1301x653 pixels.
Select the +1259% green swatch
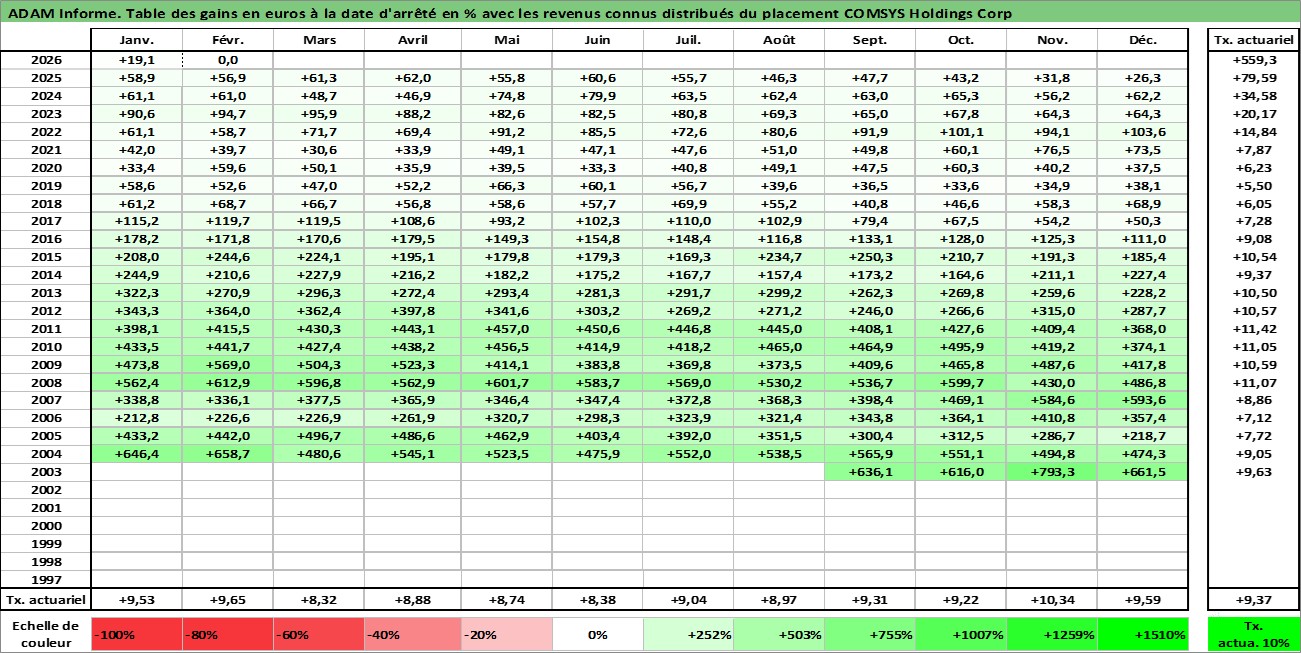[x=1051, y=634]
